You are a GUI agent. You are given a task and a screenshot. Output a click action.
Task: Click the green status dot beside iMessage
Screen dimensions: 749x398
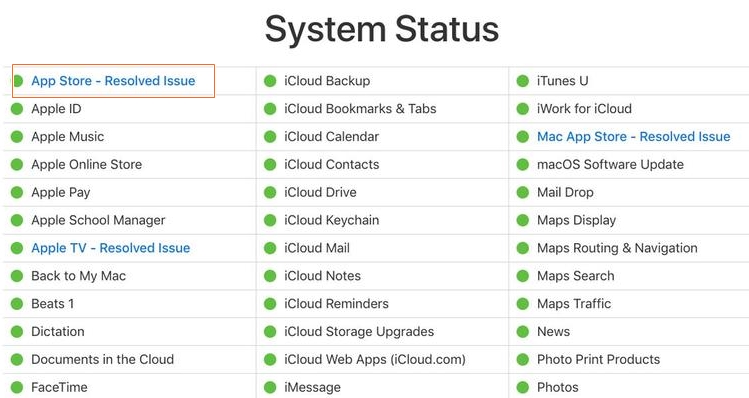[x=270, y=387]
